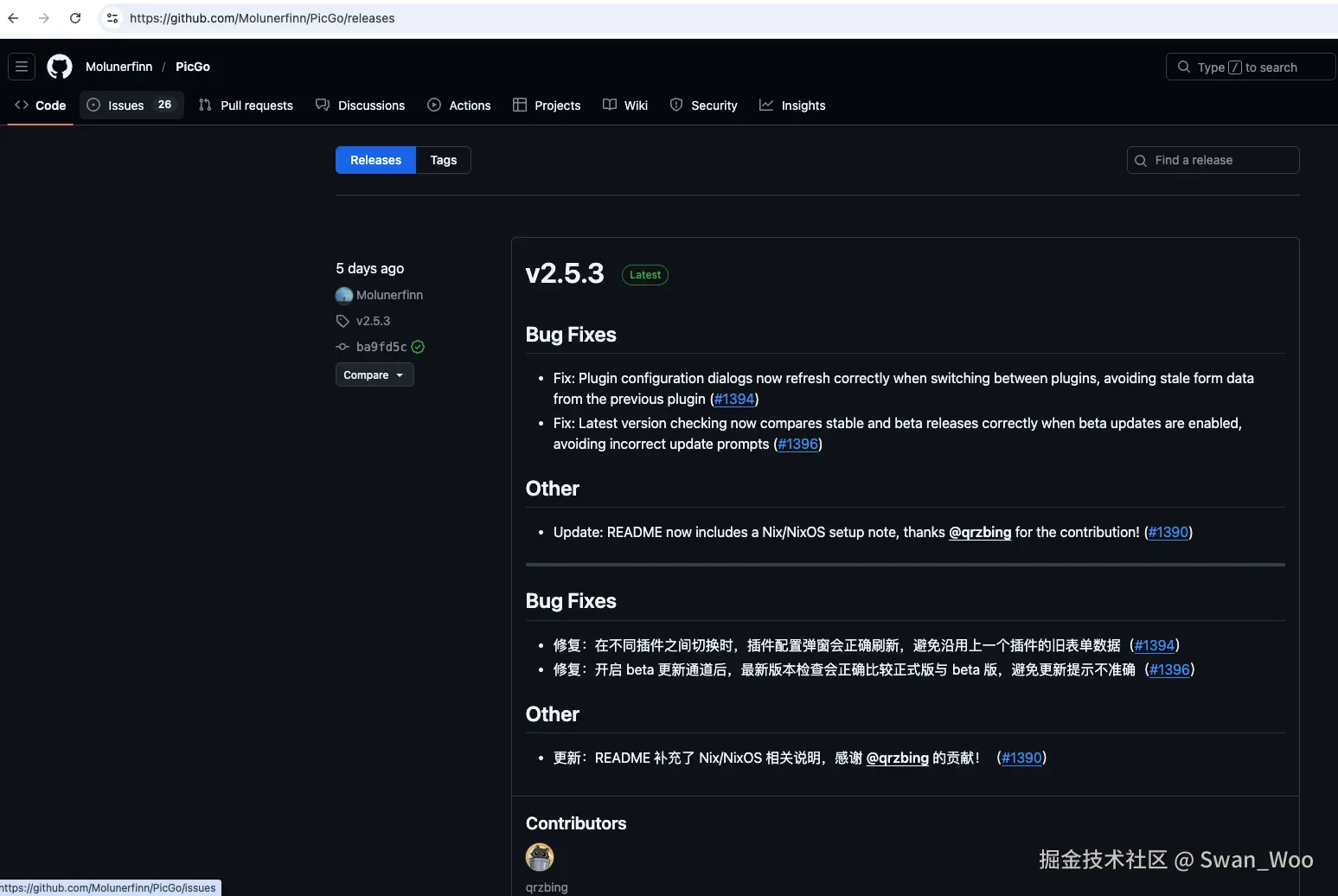Reload the page with the refresh icon
This screenshot has width=1338, height=896.
point(75,17)
